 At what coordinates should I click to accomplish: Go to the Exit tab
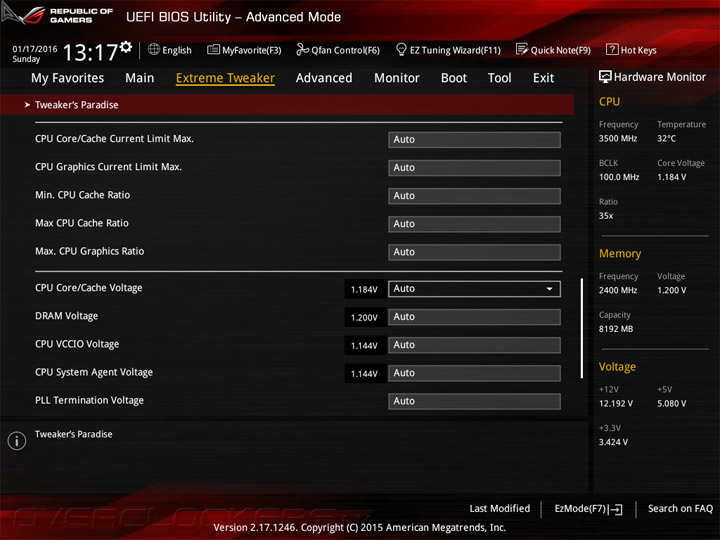coord(544,78)
